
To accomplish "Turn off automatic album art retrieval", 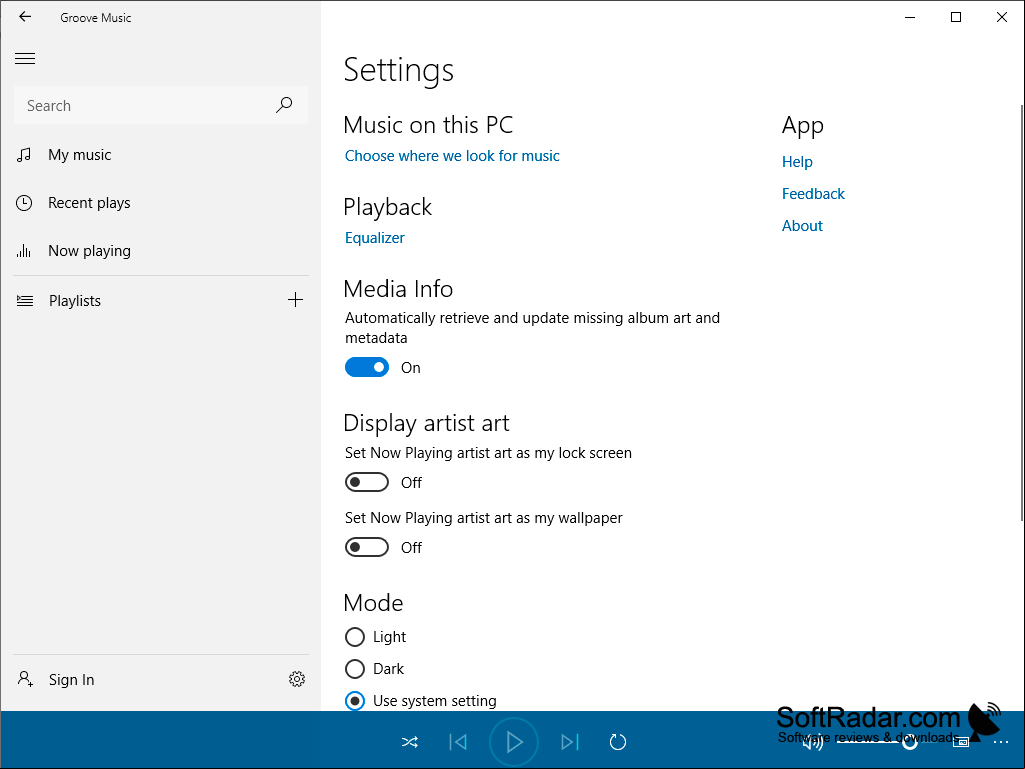I will click(x=367, y=367).
